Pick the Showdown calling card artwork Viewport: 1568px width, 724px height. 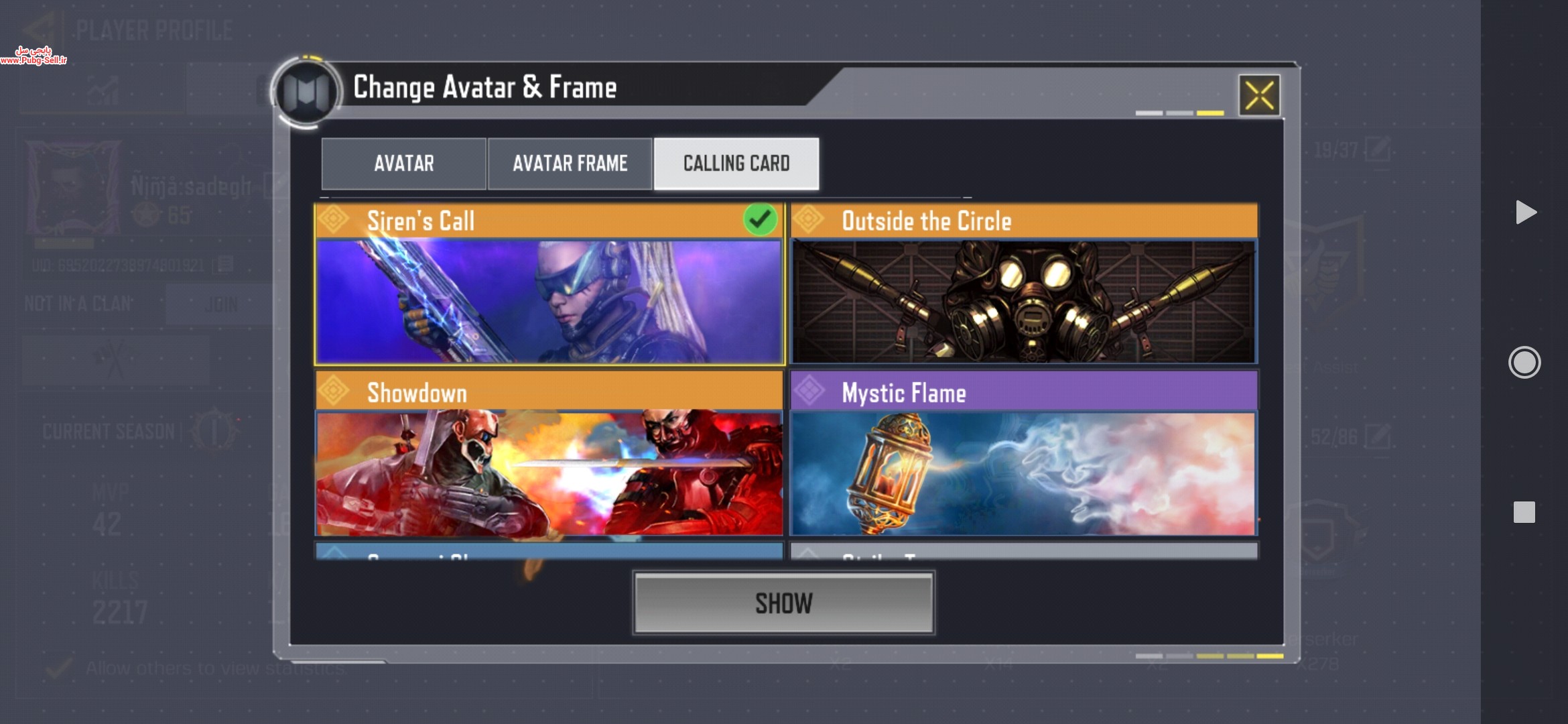coord(549,473)
